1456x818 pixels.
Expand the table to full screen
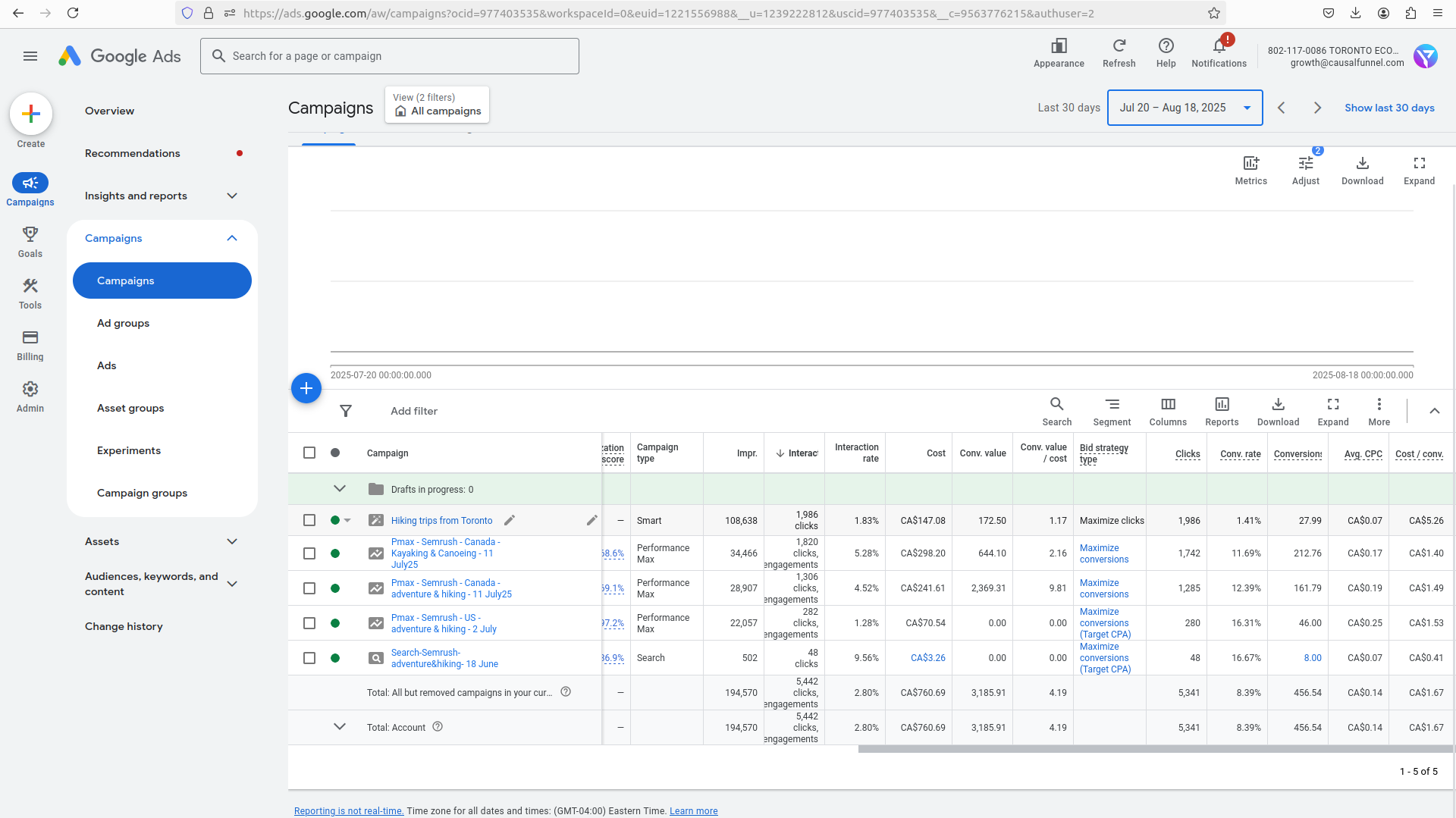click(1333, 412)
